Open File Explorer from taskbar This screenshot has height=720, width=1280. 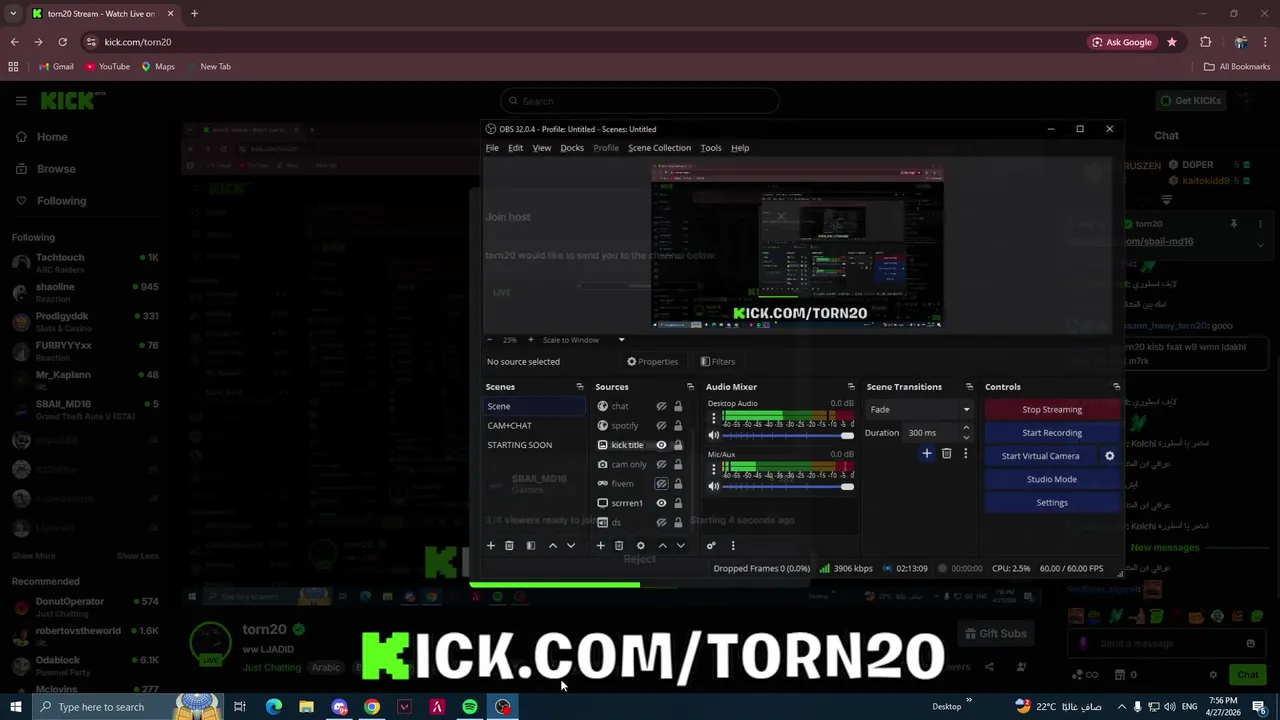pyautogui.click(x=306, y=707)
